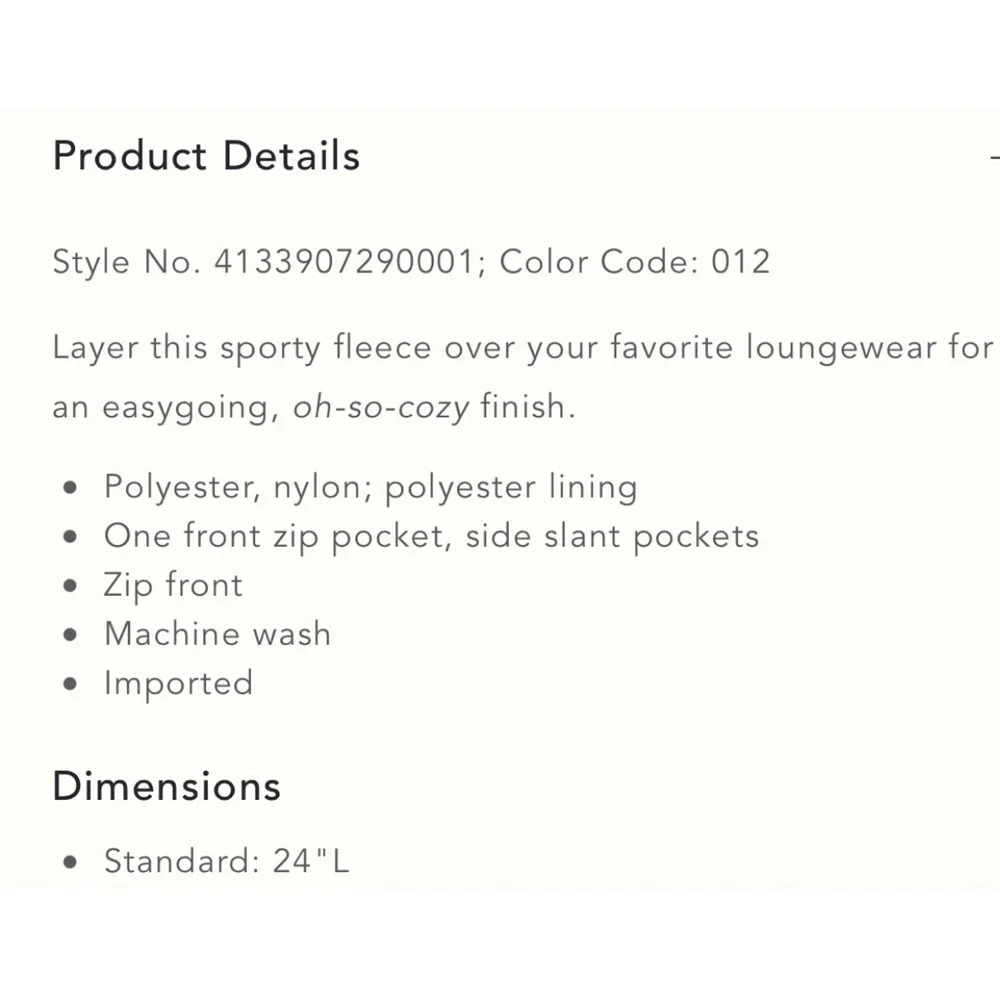This screenshot has width=1000, height=1000.
Task: Click the bullet dot beside Polyester, nylon
Action: tap(70, 489)
